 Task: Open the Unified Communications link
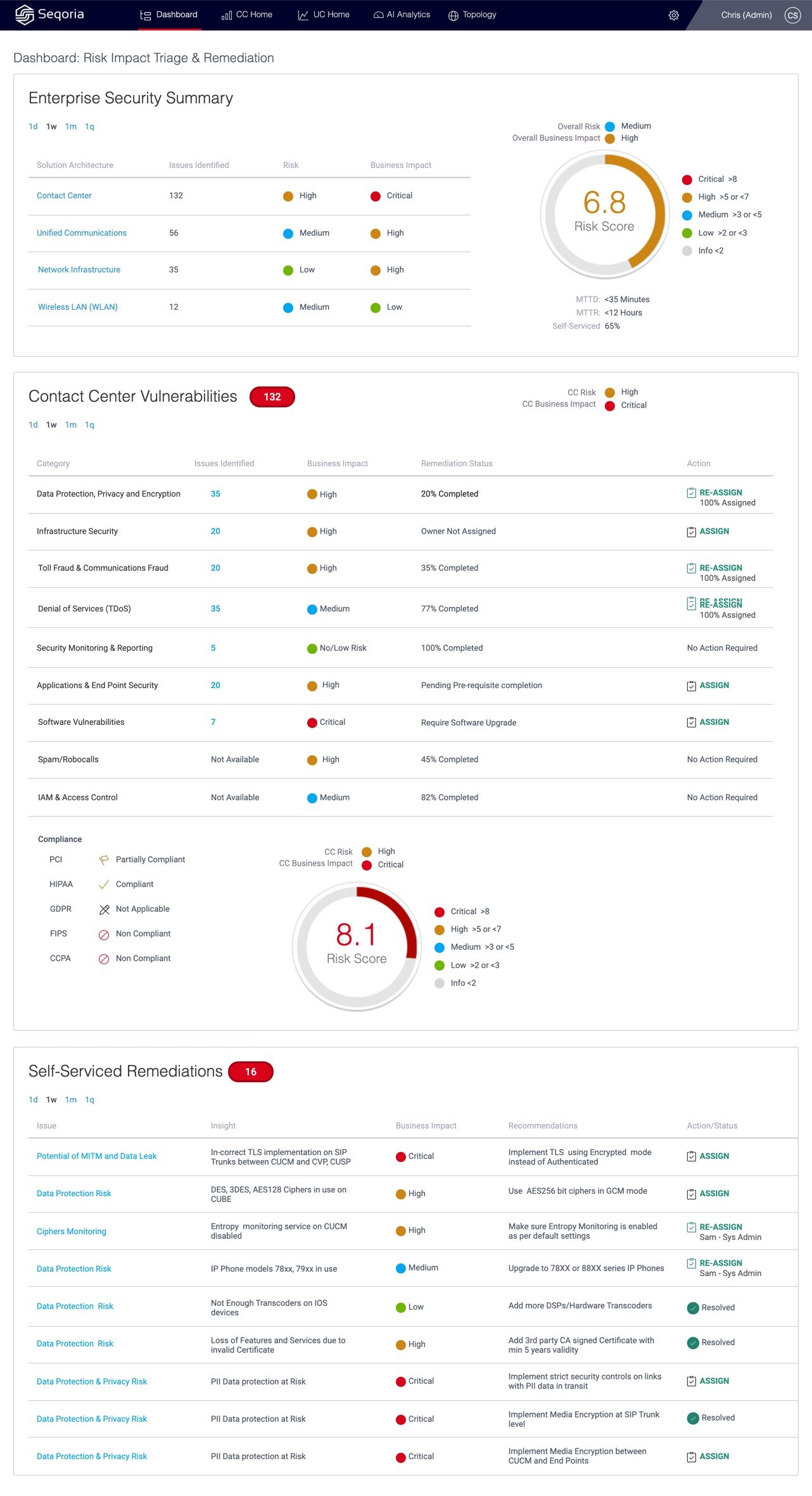tap(82, 233)
